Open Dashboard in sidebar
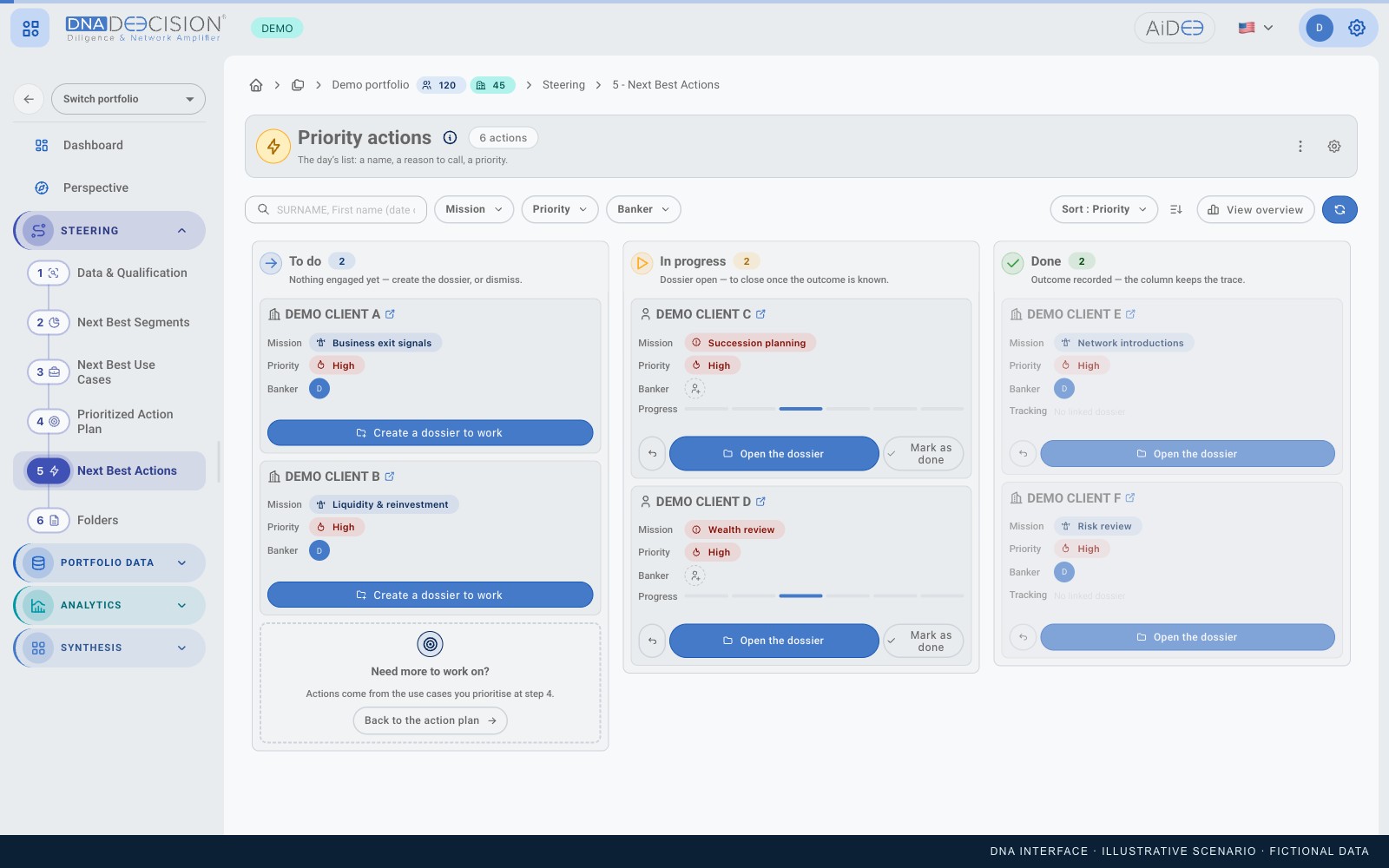This screenshot has width=1389, height=868. [x=110, y=145]
